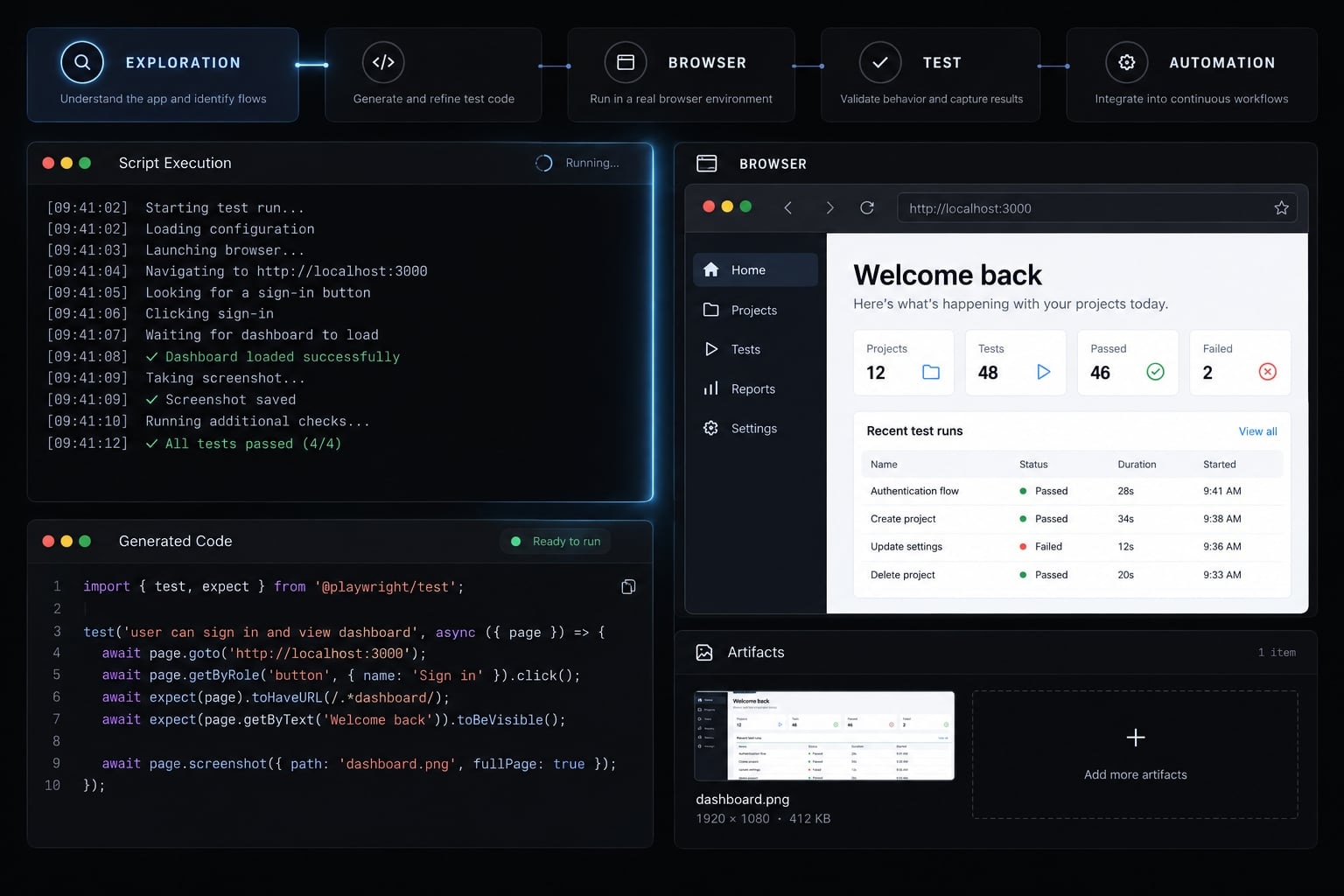This screenshot has height=896, width=1344.
Task: Click the Update settings row name
Action: coord(906,547)
